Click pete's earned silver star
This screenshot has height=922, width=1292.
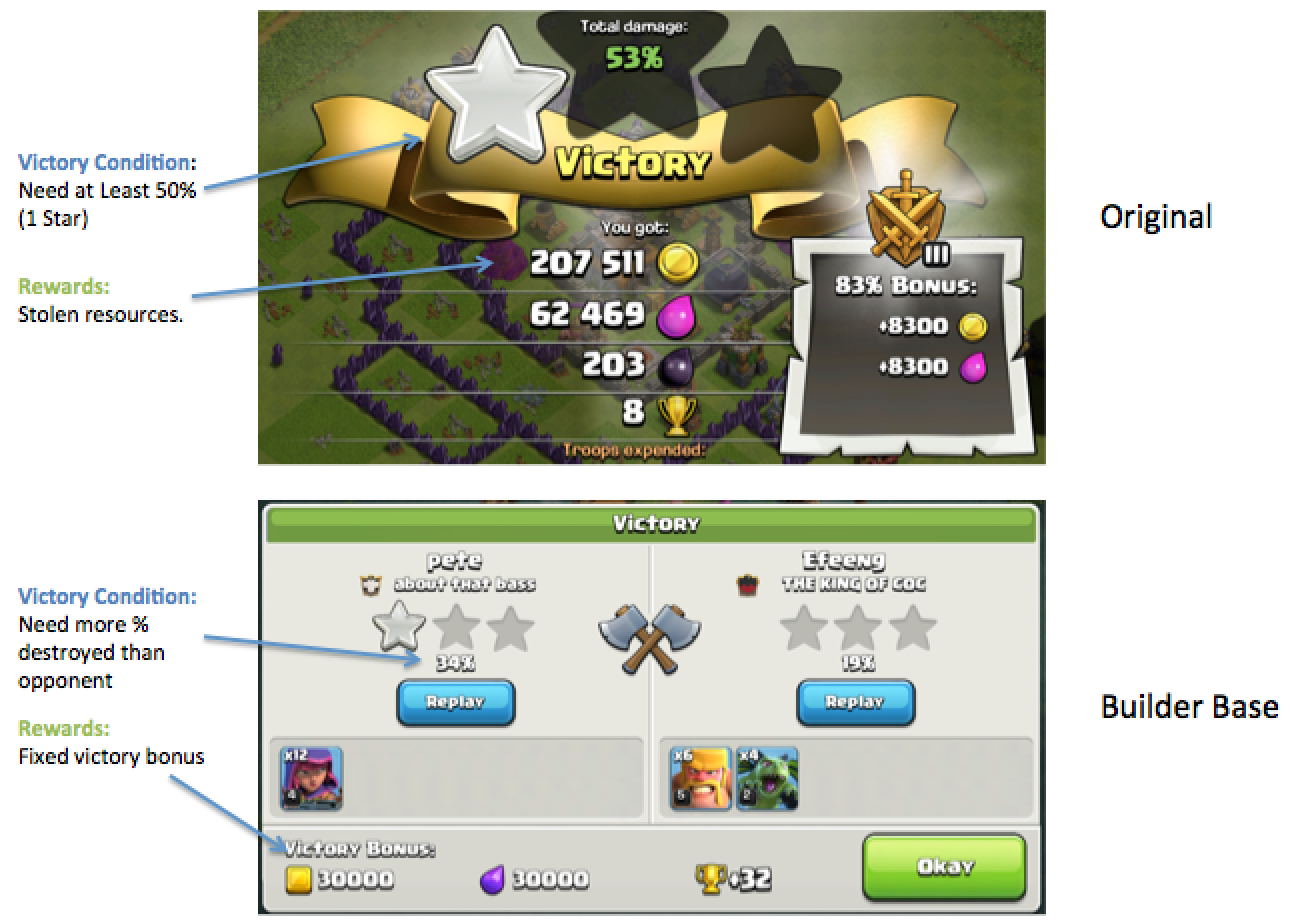tap(399, 628)
